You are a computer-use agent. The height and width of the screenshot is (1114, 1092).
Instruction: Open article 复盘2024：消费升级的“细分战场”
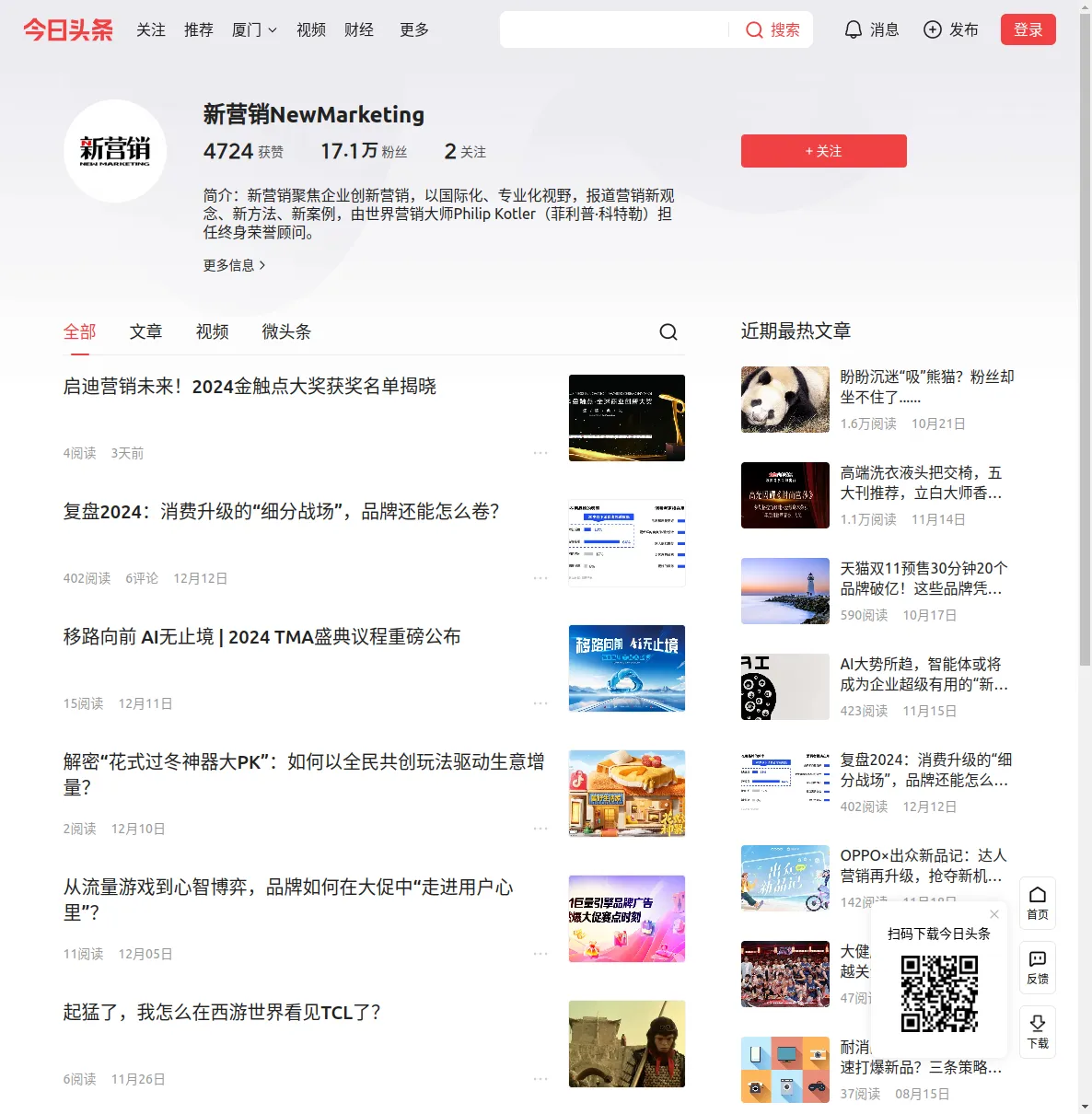(x=281, y=512)
